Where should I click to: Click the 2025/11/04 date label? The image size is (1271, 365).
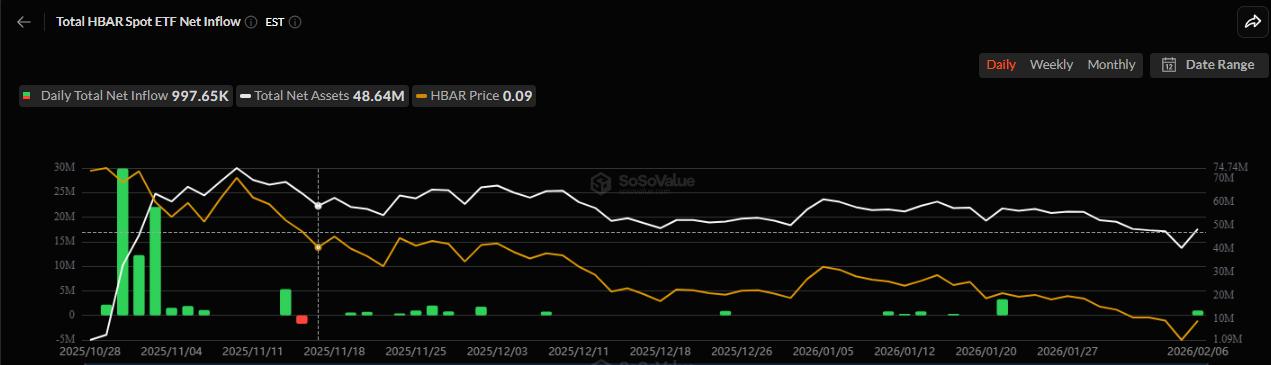click(x=171, y=351)
